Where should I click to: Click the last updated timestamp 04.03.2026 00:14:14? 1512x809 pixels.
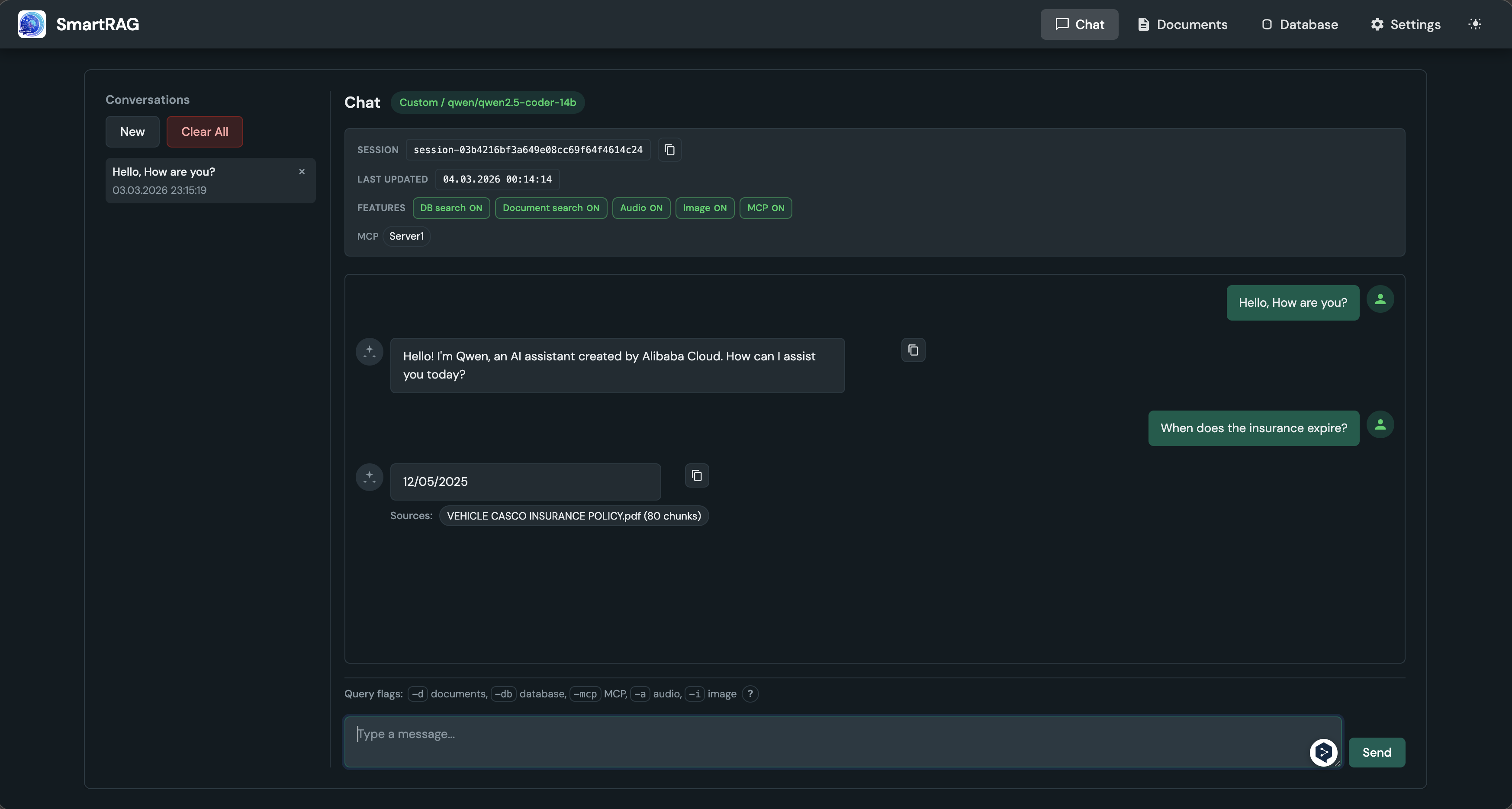497,180
